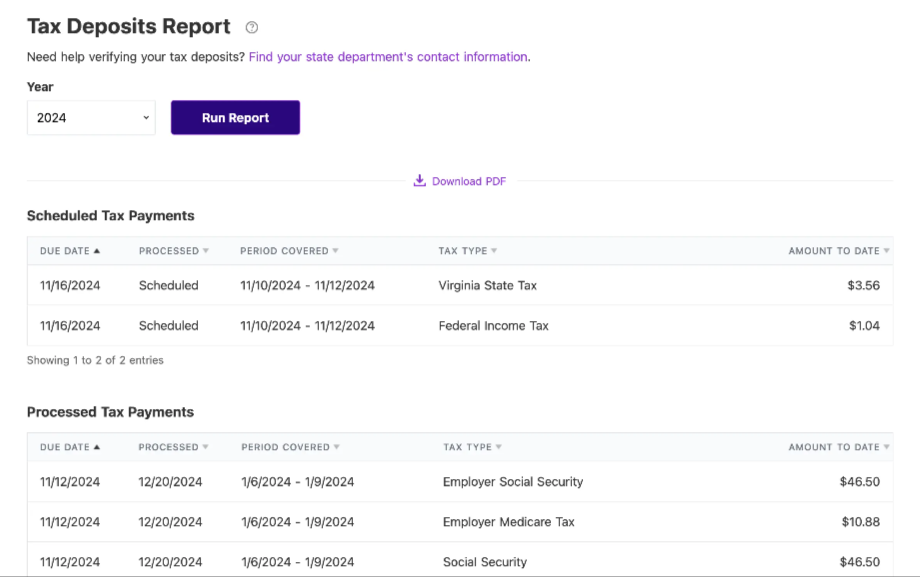920x577 pixels.
Task: Click the download icon next to Download PDF
Action: pos(420,181)
